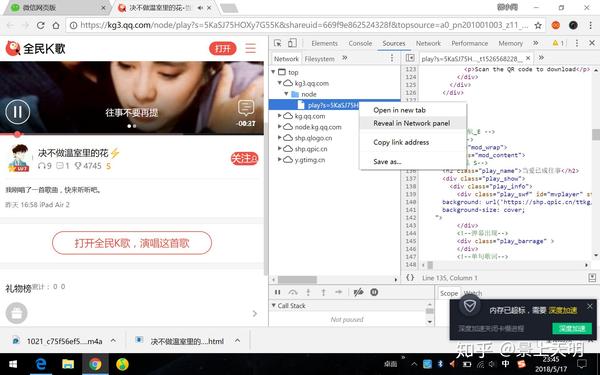Bookmark this page with the star icon
The width and height of the screenshot is (600, 375).
point(538,25)
